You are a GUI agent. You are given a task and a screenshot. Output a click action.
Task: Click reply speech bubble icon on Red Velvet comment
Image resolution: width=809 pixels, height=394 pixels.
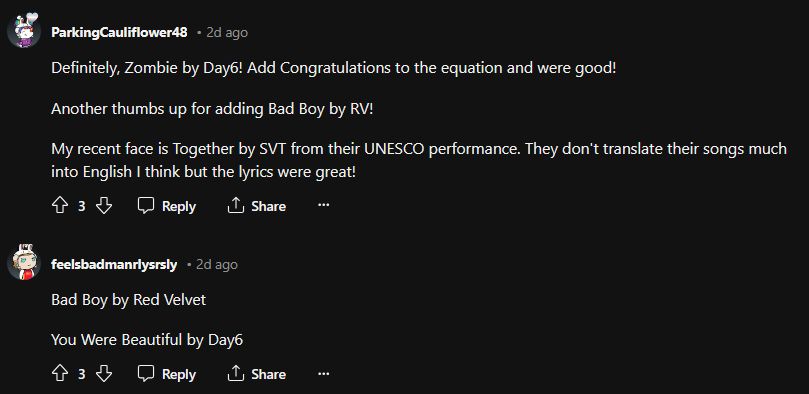coord(146,374)
